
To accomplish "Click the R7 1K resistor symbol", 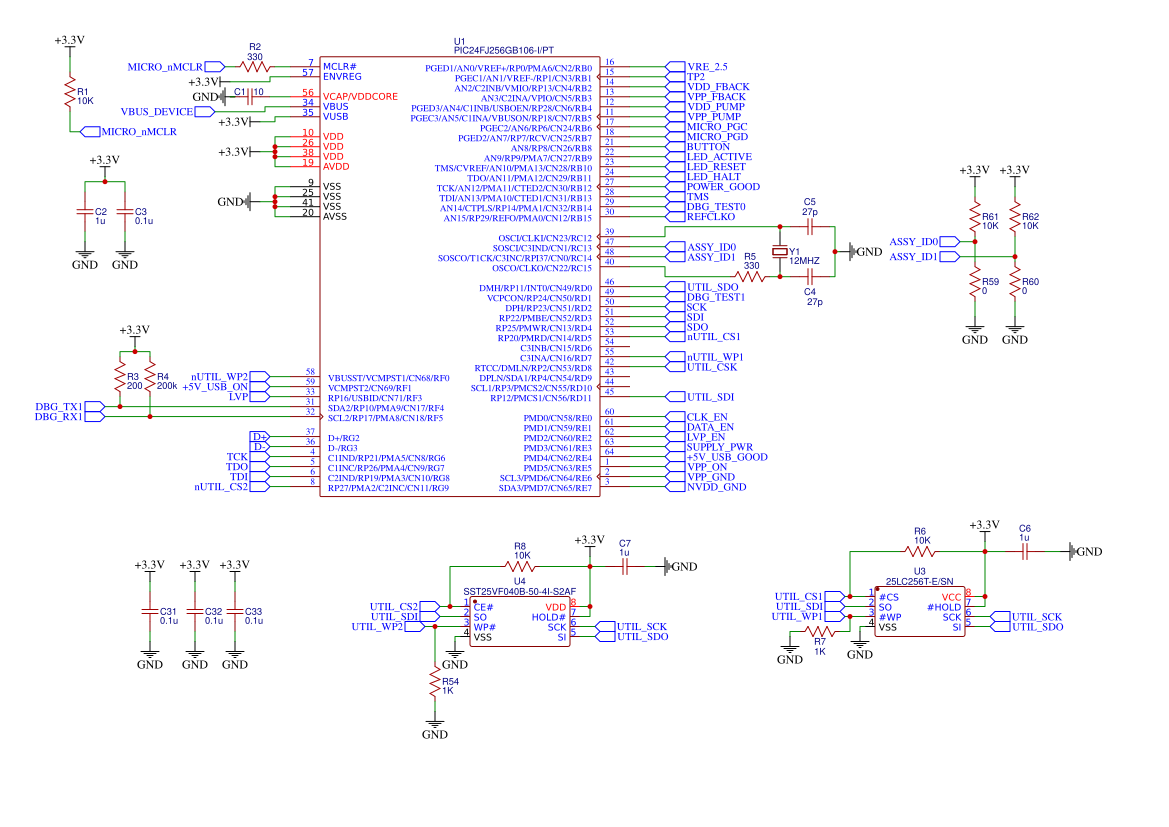I will (x=820, y=632).
